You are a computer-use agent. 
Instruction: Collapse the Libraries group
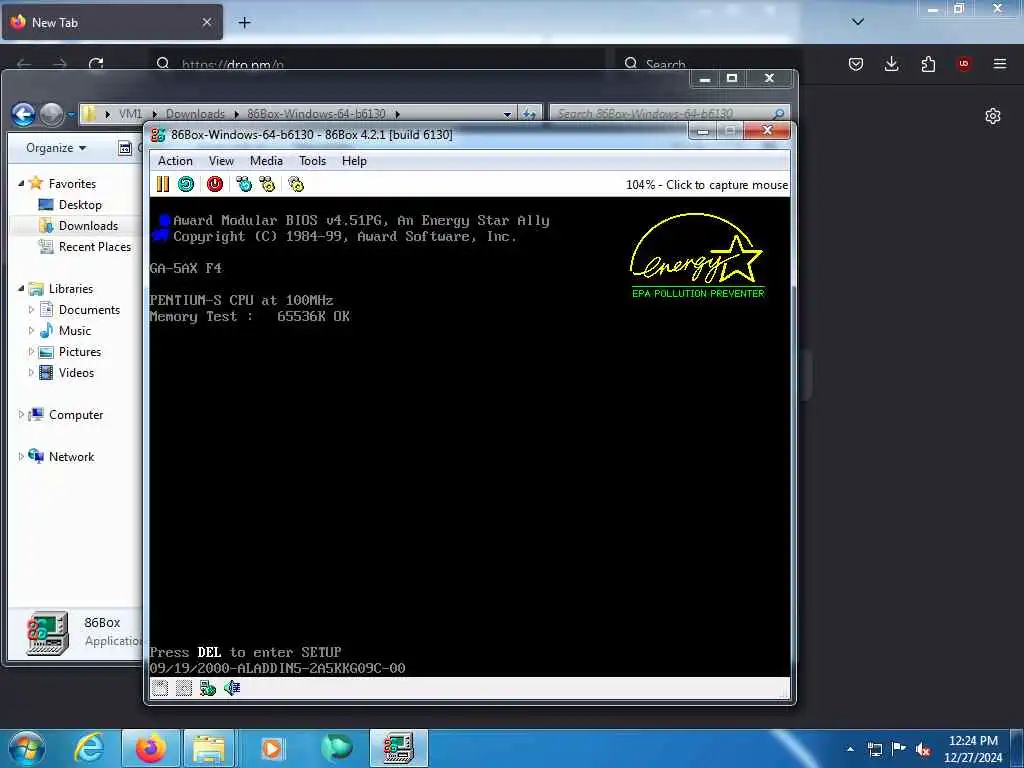click(21, 288)
